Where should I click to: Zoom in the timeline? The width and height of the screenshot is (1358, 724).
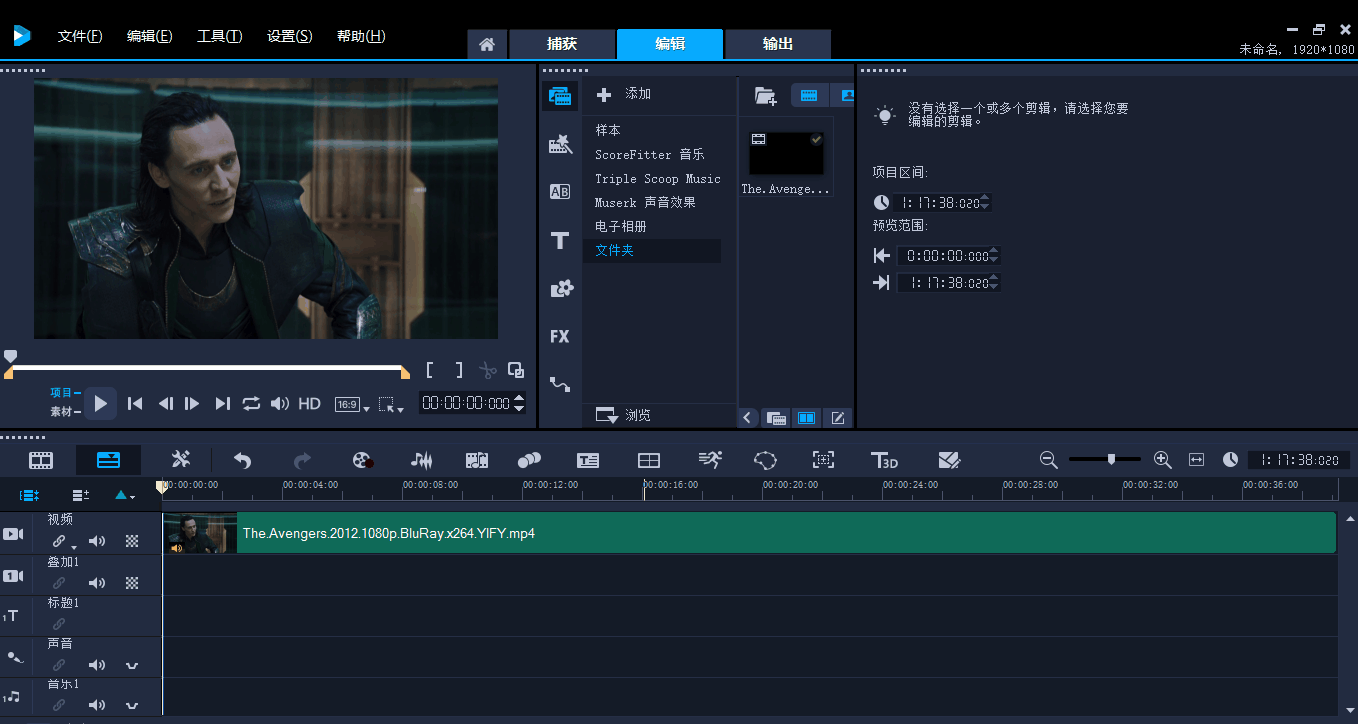[1162, 459]
